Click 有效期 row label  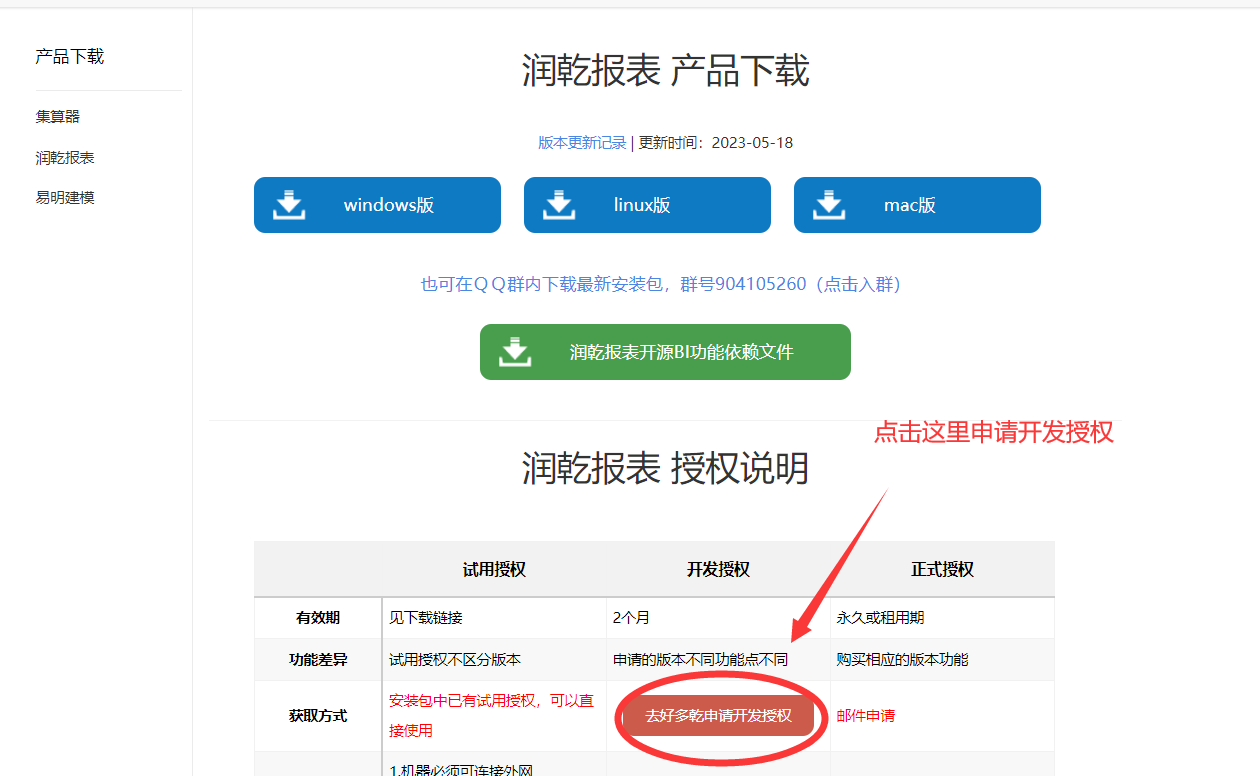pyautogui.click(x=318, y=618)
